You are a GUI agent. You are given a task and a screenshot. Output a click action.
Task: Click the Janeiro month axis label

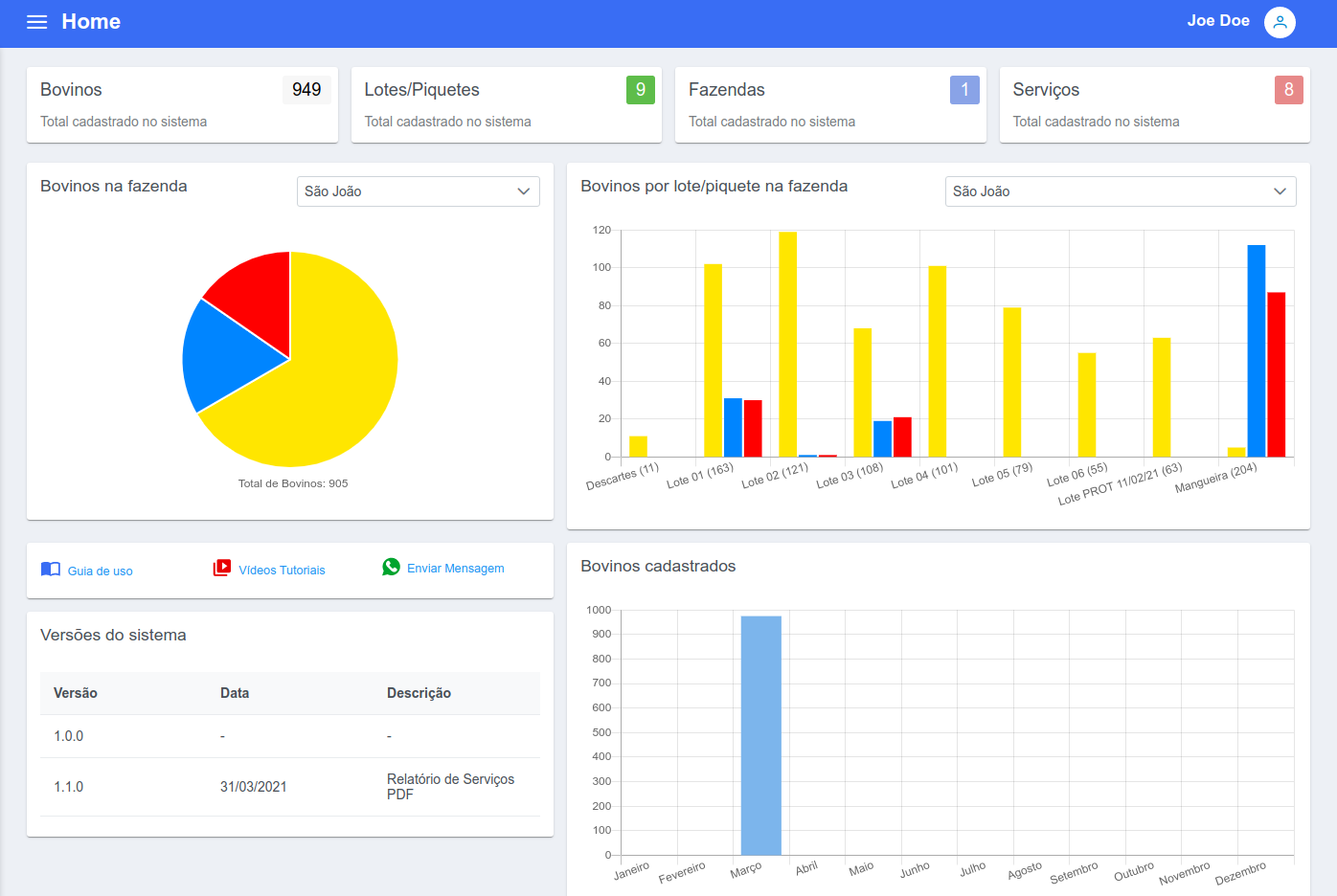(631, 871)
